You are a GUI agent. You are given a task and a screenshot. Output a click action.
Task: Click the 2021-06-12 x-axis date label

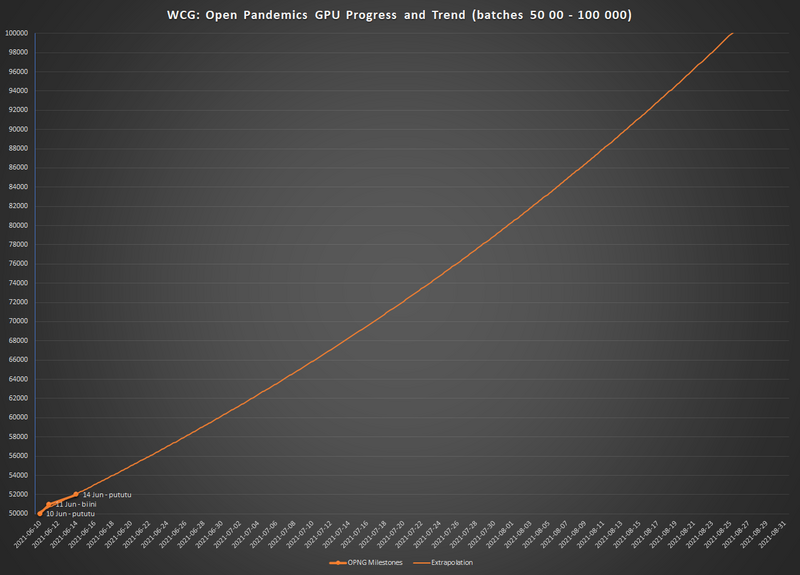tap(46, 534)
